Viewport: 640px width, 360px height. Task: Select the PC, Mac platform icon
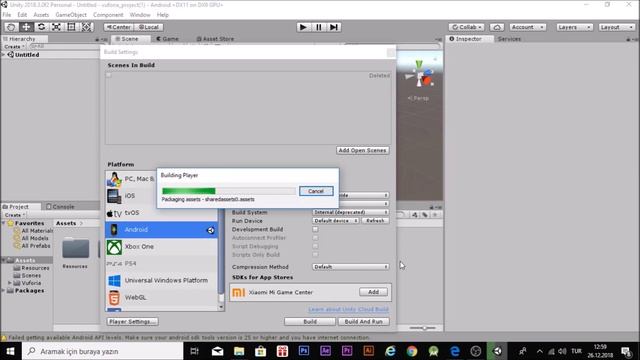coord(114,179)
